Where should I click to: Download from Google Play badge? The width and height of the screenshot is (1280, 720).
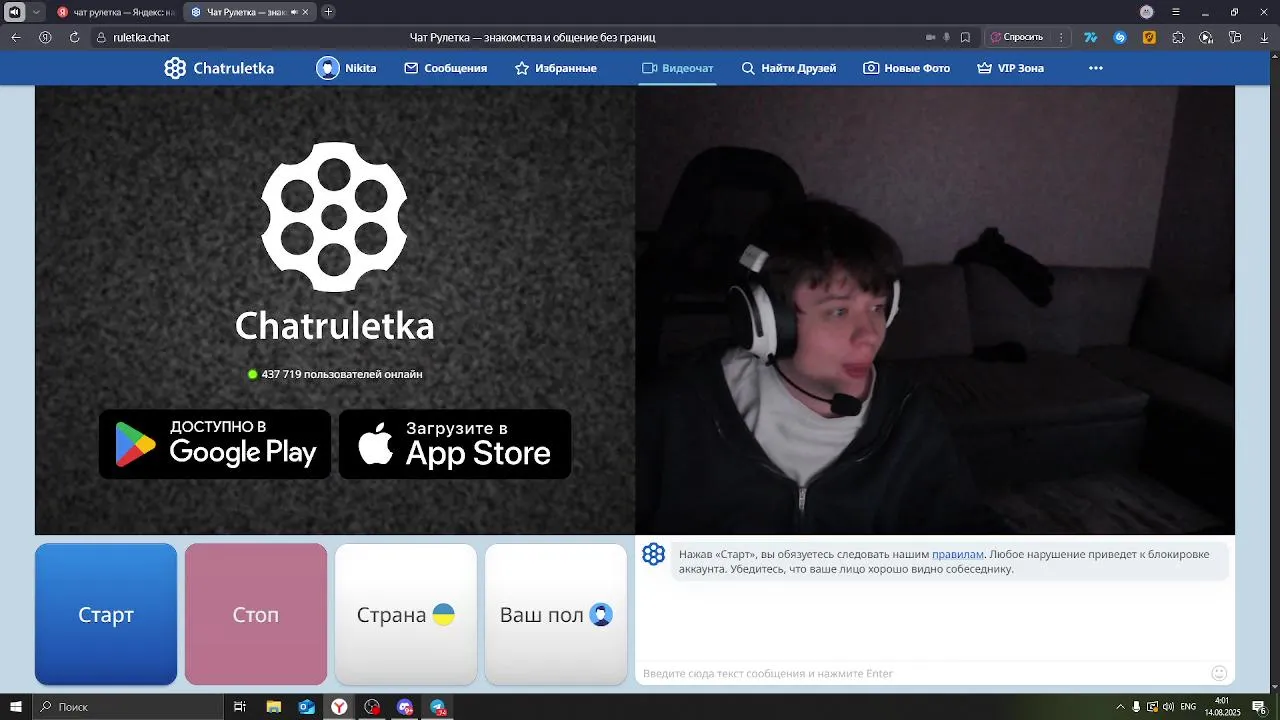click(215, 444)
